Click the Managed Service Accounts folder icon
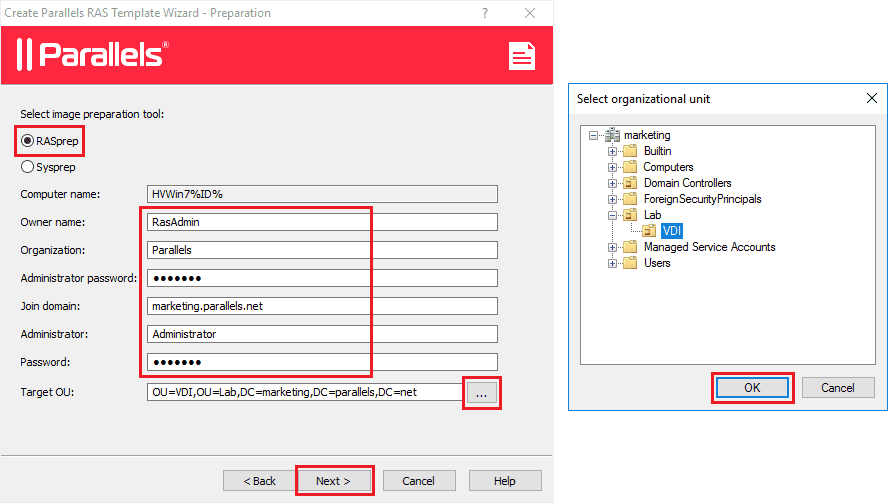Image resolution: width=888 pixels, height=503 pixels. [x=630, y=246]
